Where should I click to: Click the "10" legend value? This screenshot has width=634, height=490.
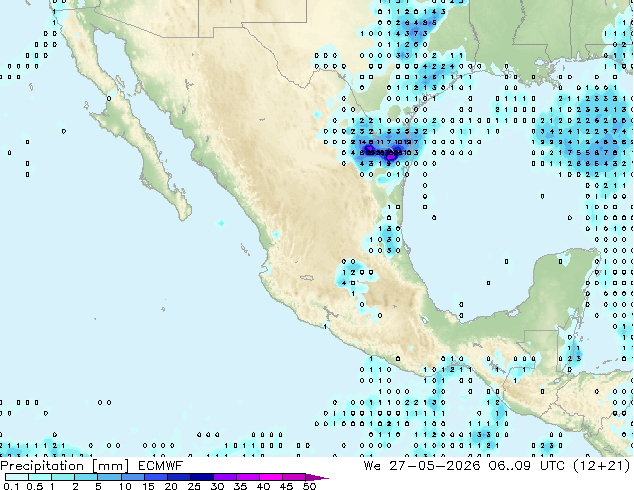[125, 486]
